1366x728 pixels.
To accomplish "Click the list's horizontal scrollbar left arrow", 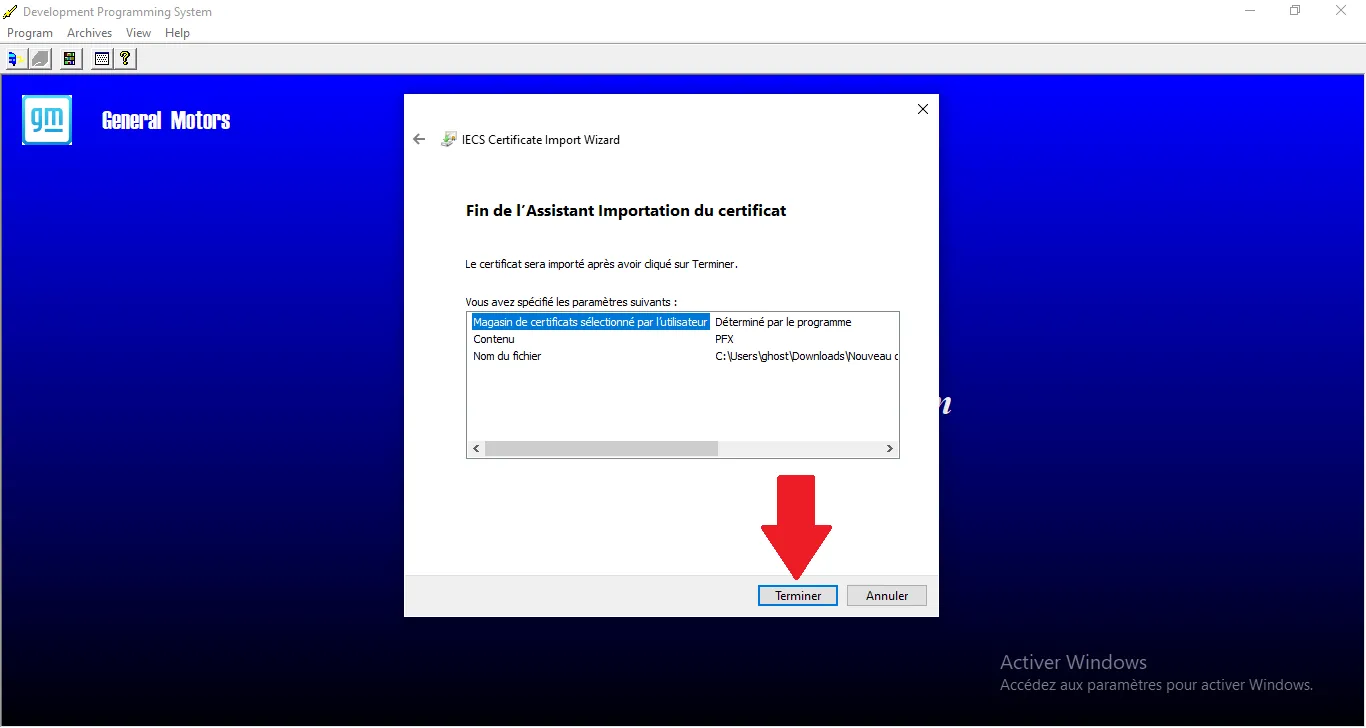I will (476, 449).
